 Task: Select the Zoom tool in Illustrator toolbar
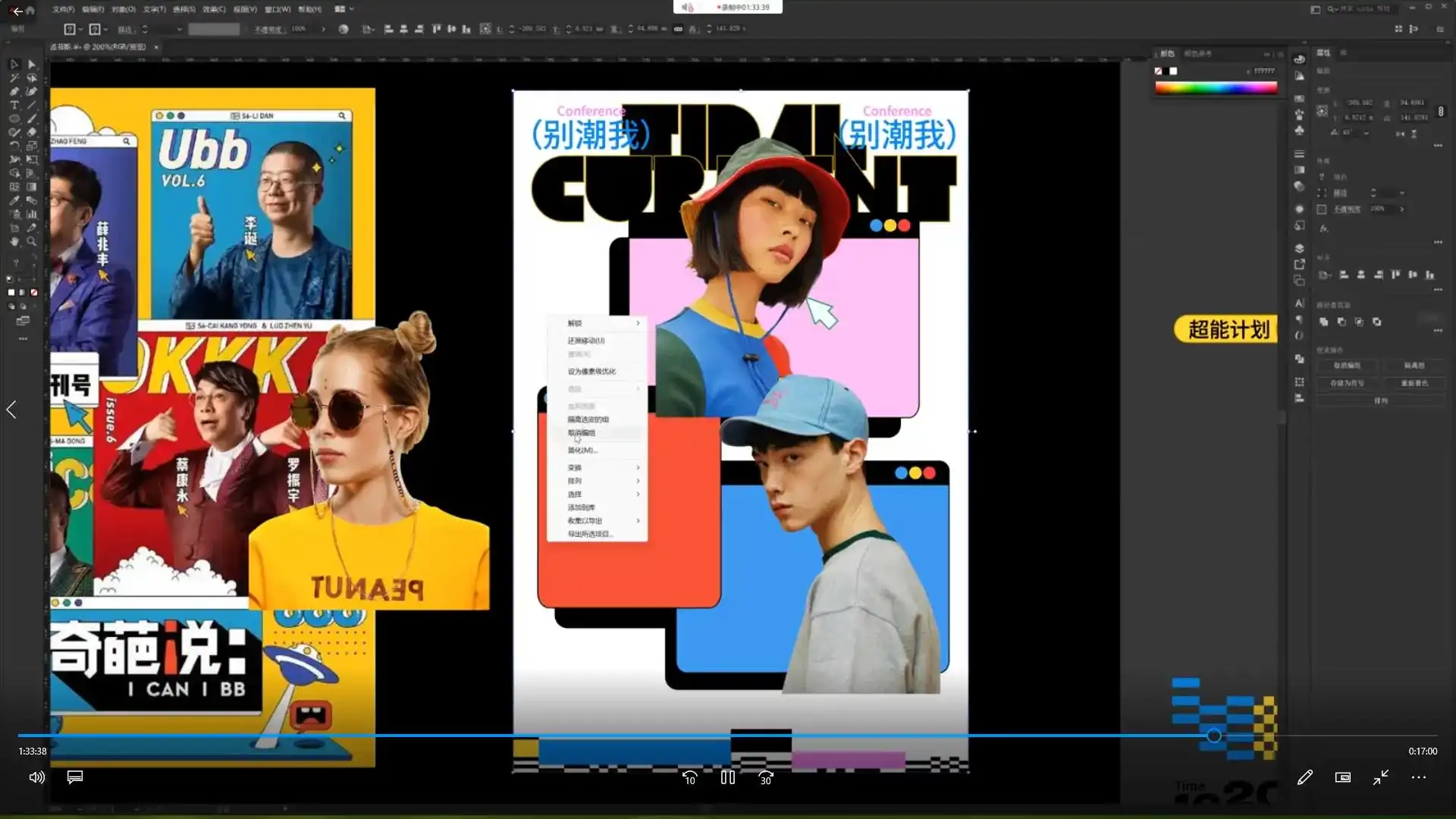tap(32, 241)
